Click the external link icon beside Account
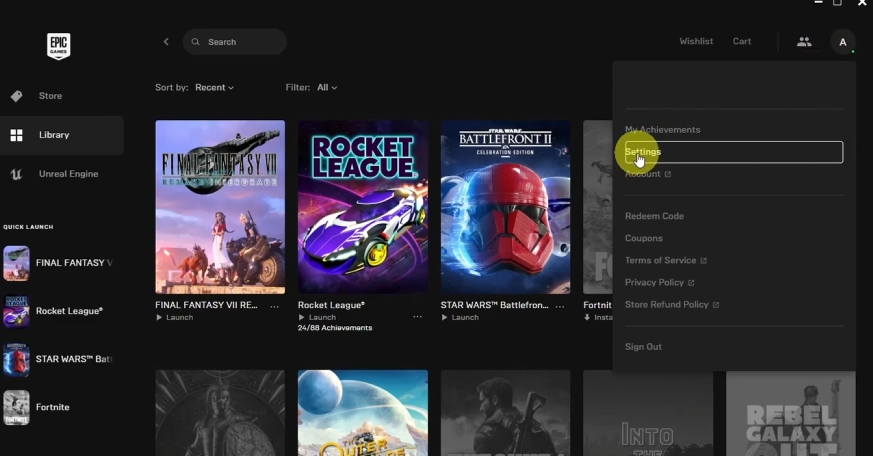Screen dimensions: 873x456 coord(668,174)
